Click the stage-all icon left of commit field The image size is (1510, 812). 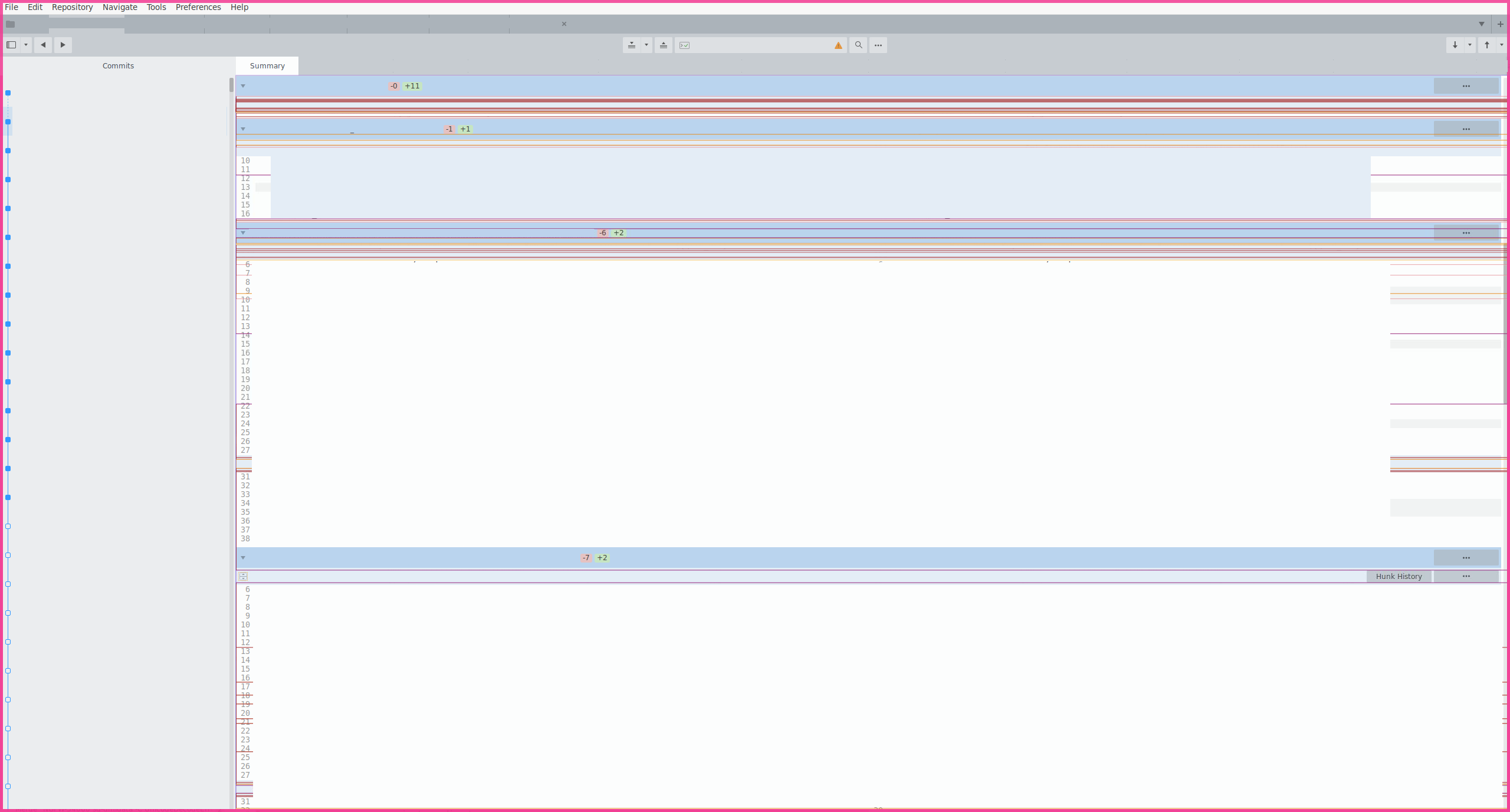(x=631, y=45)
